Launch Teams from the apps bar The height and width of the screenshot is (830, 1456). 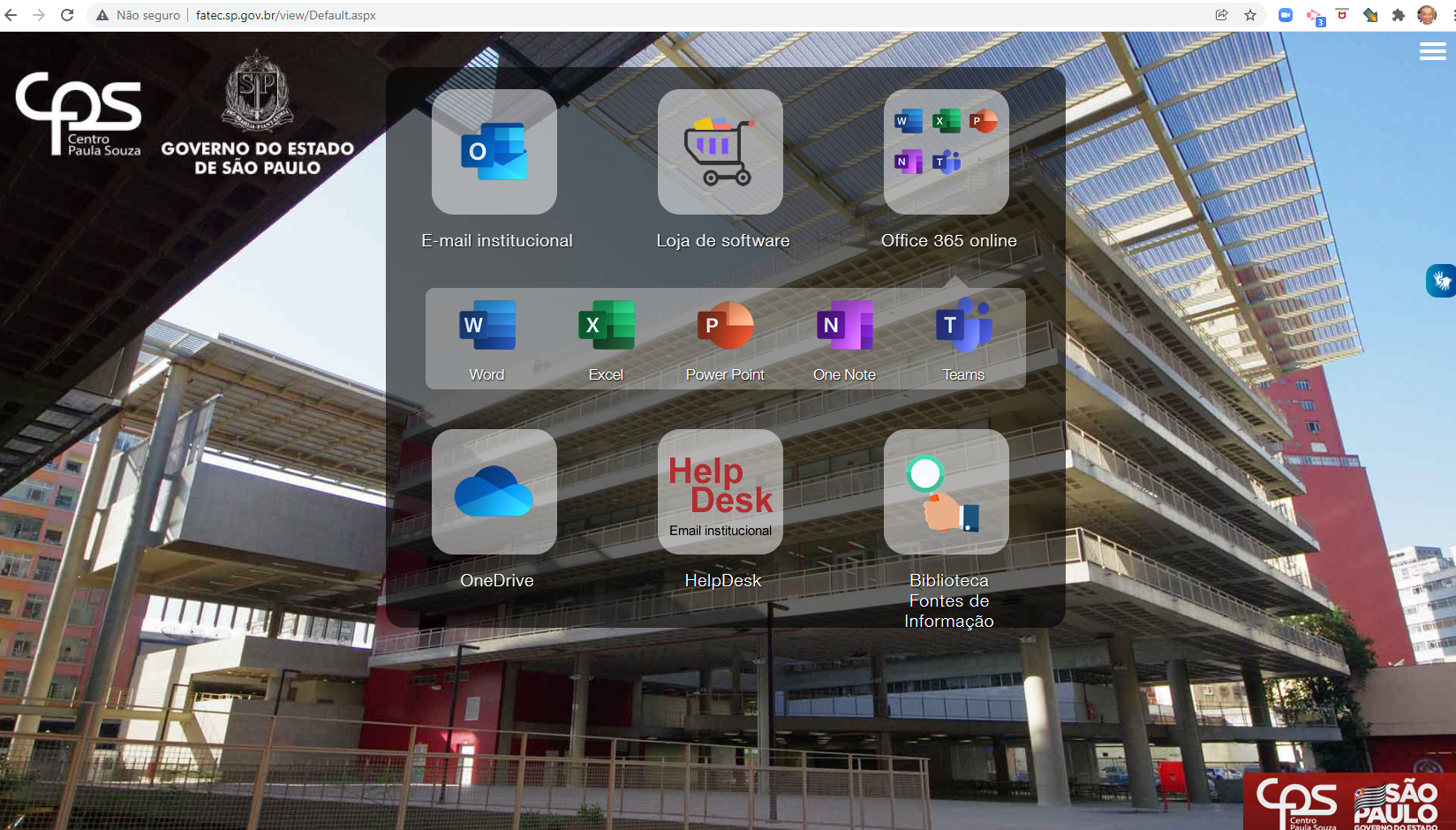[963, 340]
